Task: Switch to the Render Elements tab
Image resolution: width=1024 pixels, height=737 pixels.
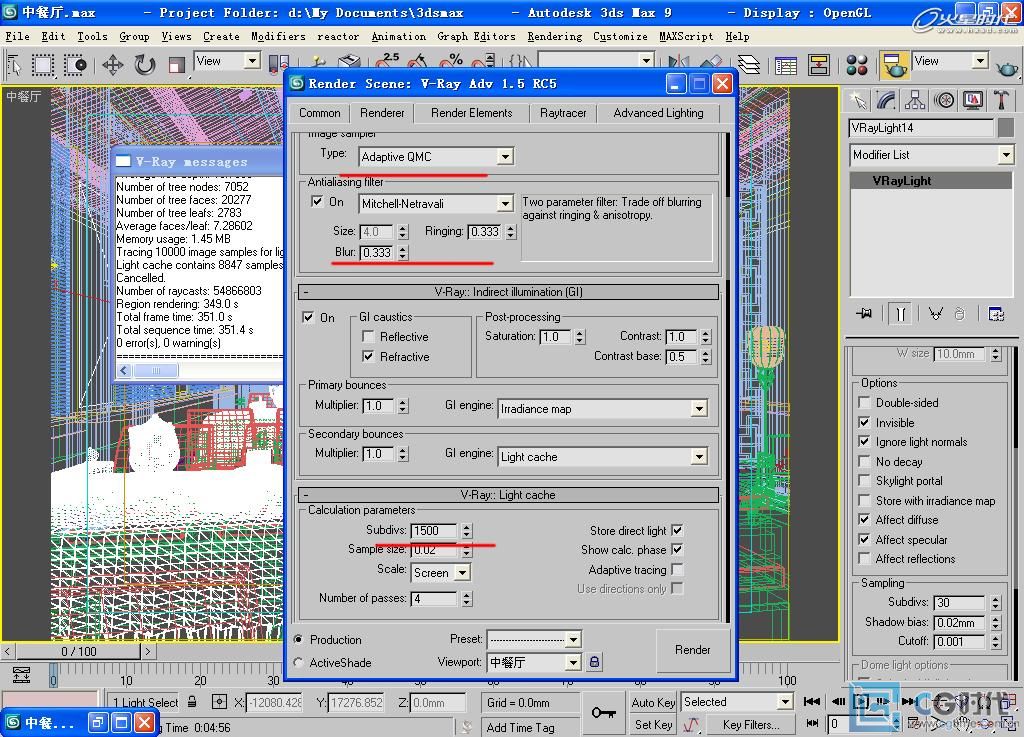Action: tap(471, 113)
